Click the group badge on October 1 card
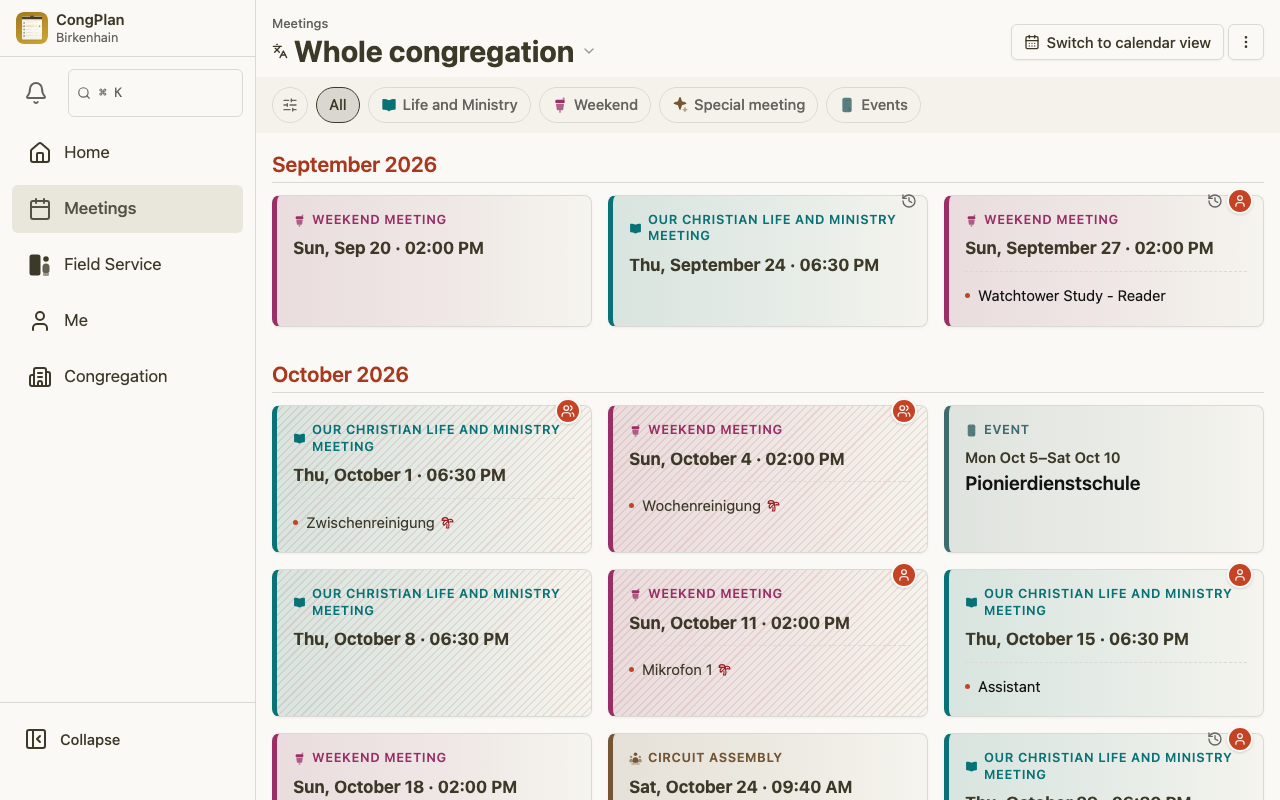 568,411
